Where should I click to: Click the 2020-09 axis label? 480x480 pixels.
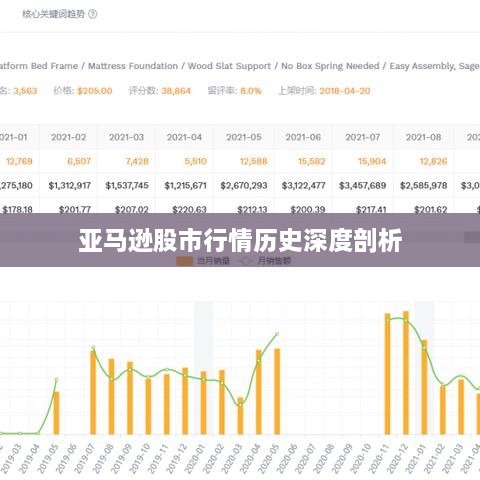tap(342, 458)
